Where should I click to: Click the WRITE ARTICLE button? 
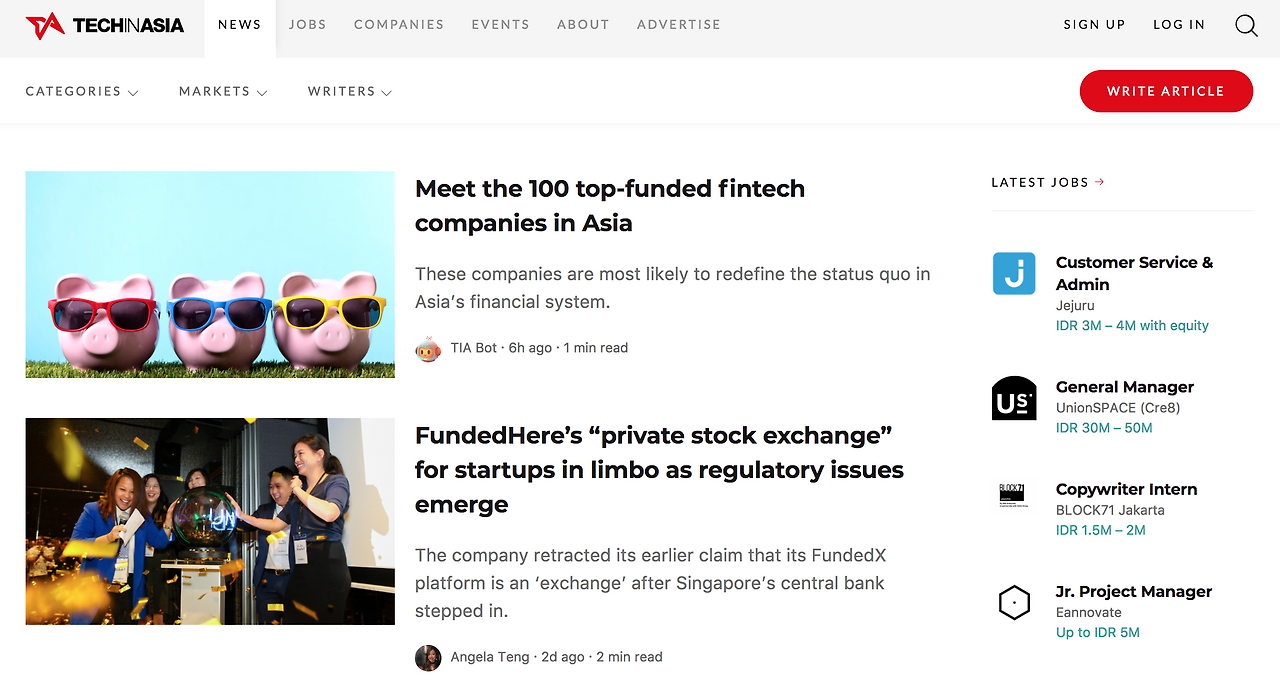1166,91
